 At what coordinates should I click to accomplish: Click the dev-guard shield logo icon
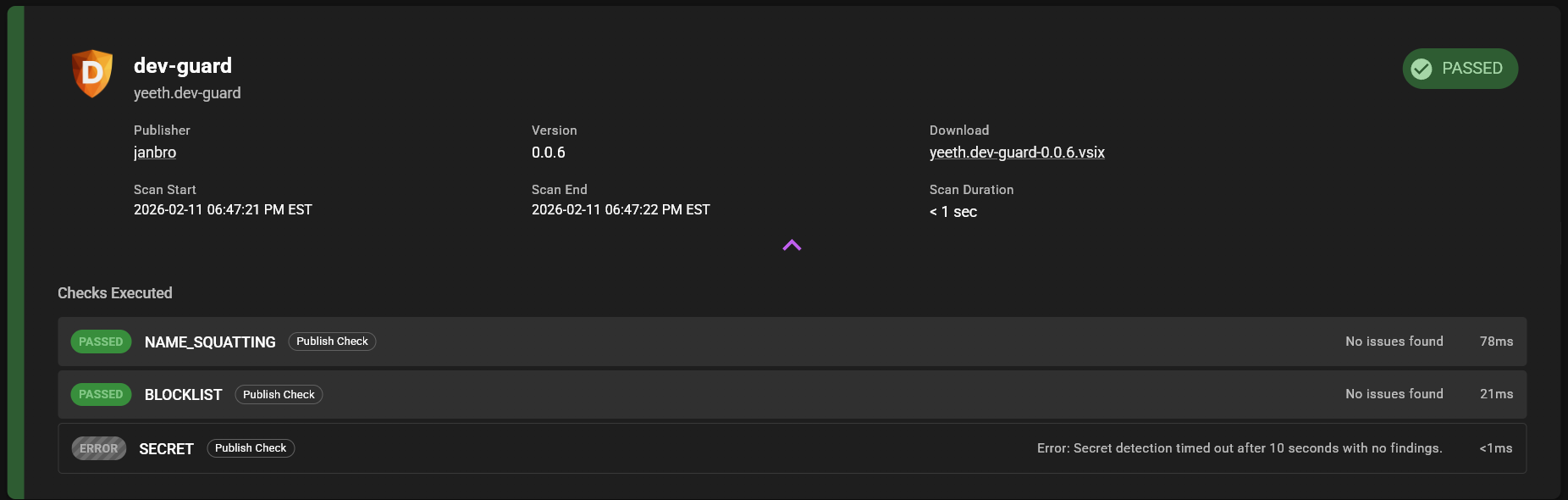coord(92,73)
